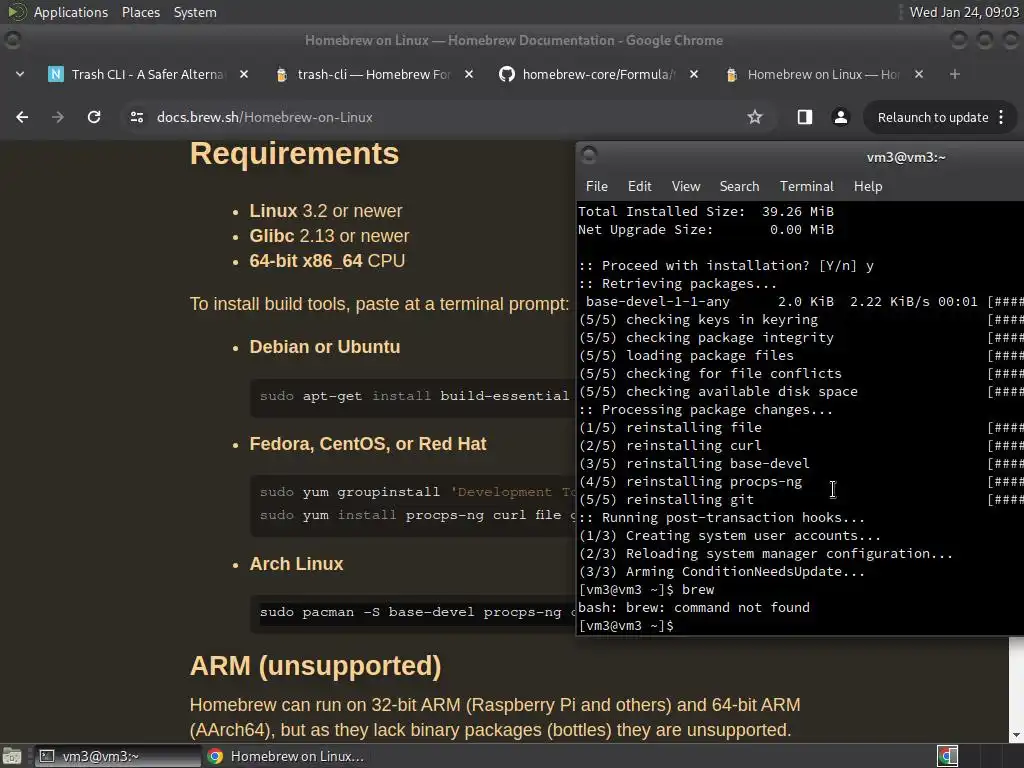Open the System menu

click(195, 12)
